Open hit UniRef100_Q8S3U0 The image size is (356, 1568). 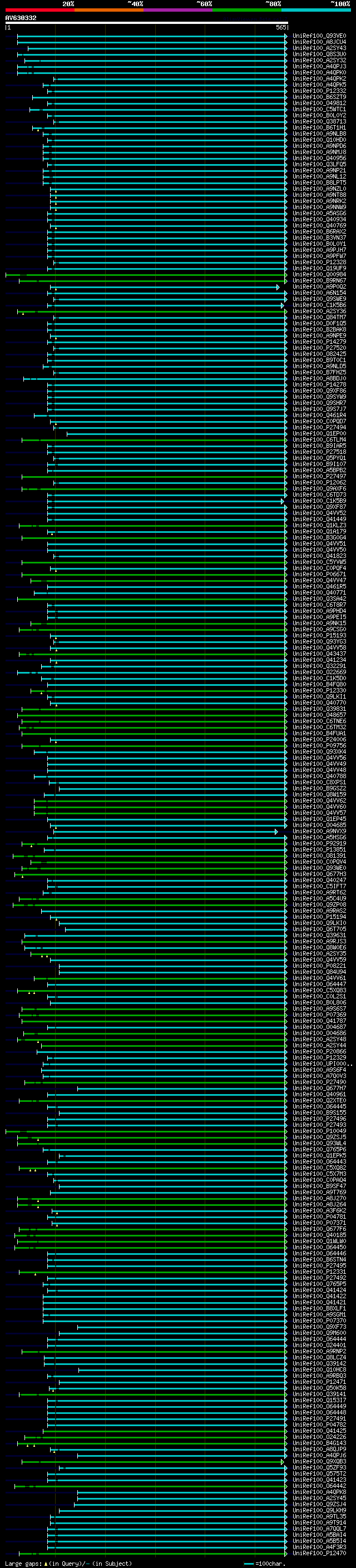pyautogui.click(x=319, y=54)
